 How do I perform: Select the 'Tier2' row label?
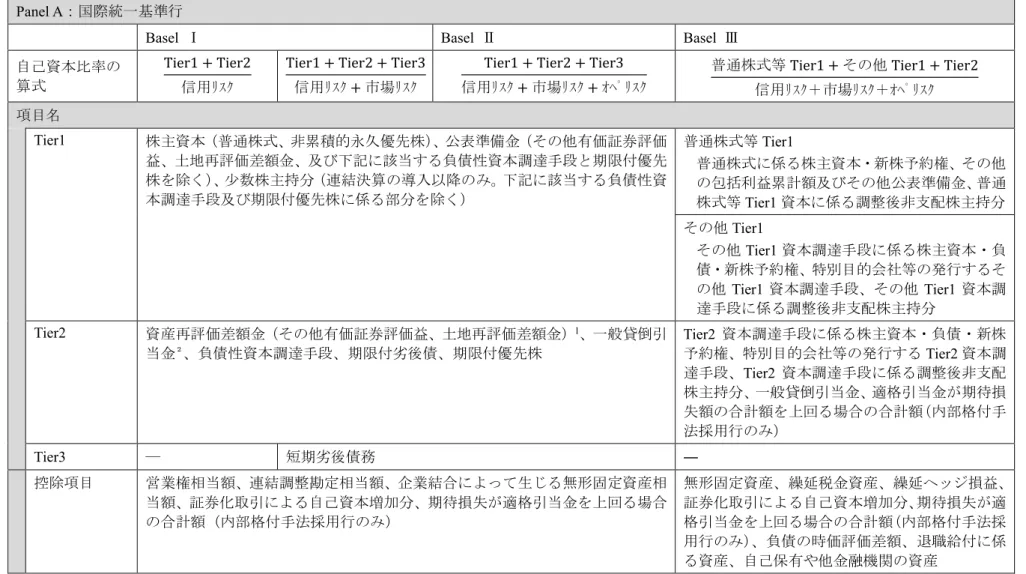click(x=50, y=333)
